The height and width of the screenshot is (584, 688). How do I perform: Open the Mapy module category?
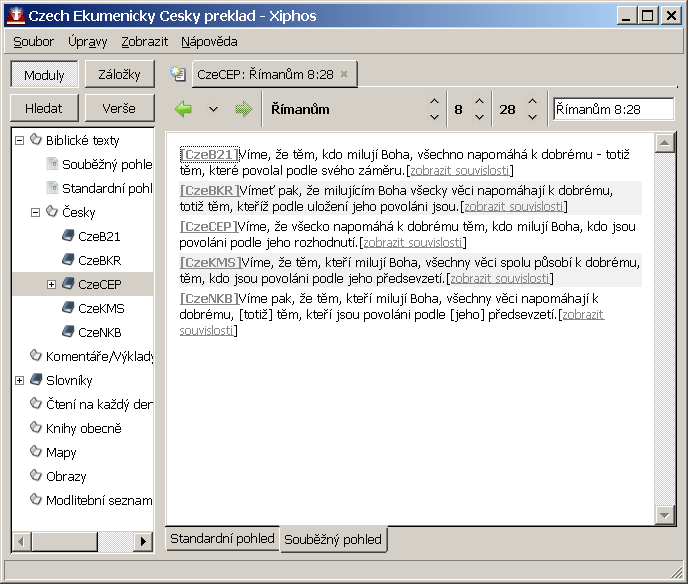60,453
